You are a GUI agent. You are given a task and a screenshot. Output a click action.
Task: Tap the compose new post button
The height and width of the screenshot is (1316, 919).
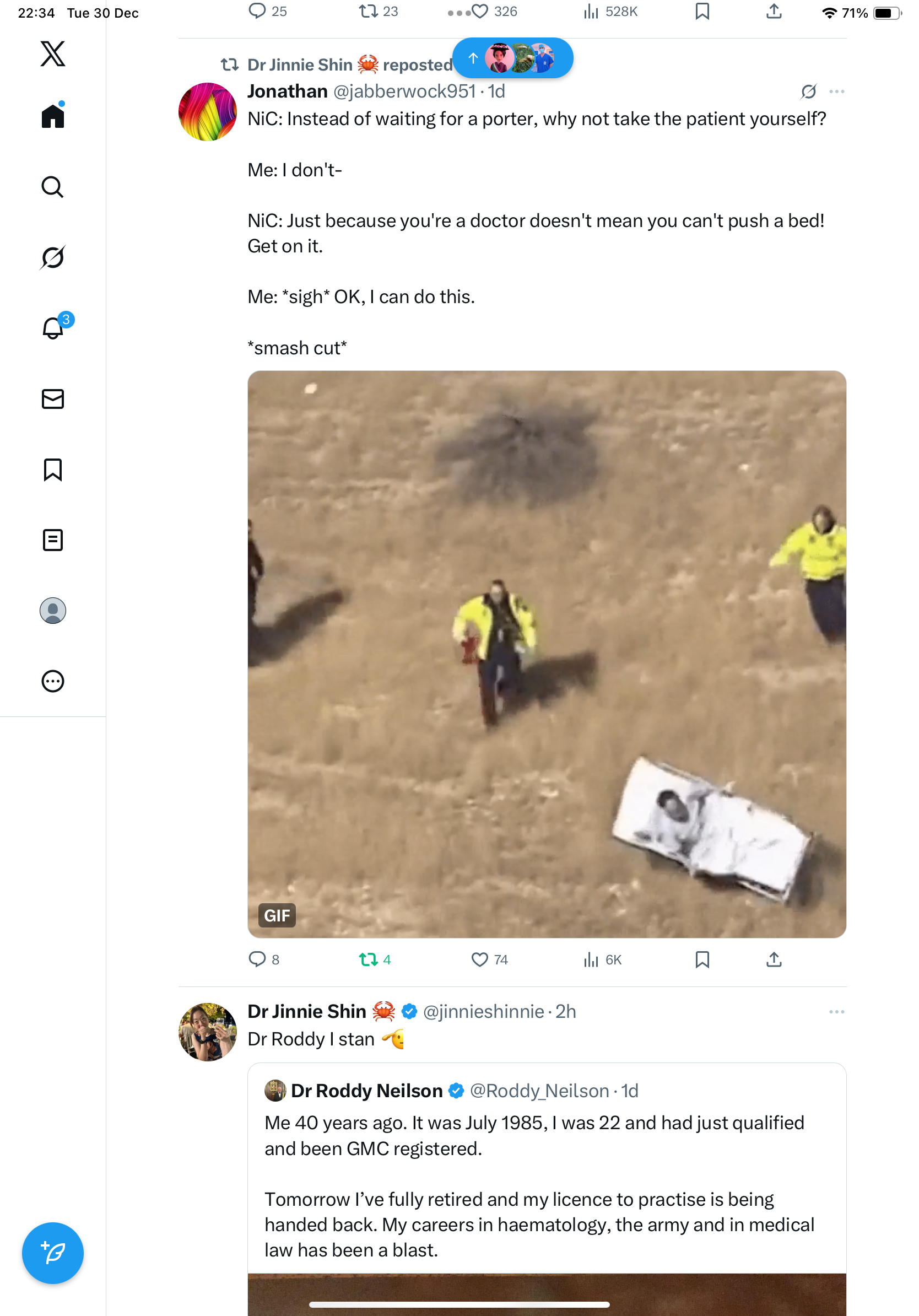(x=53, y=1253)
